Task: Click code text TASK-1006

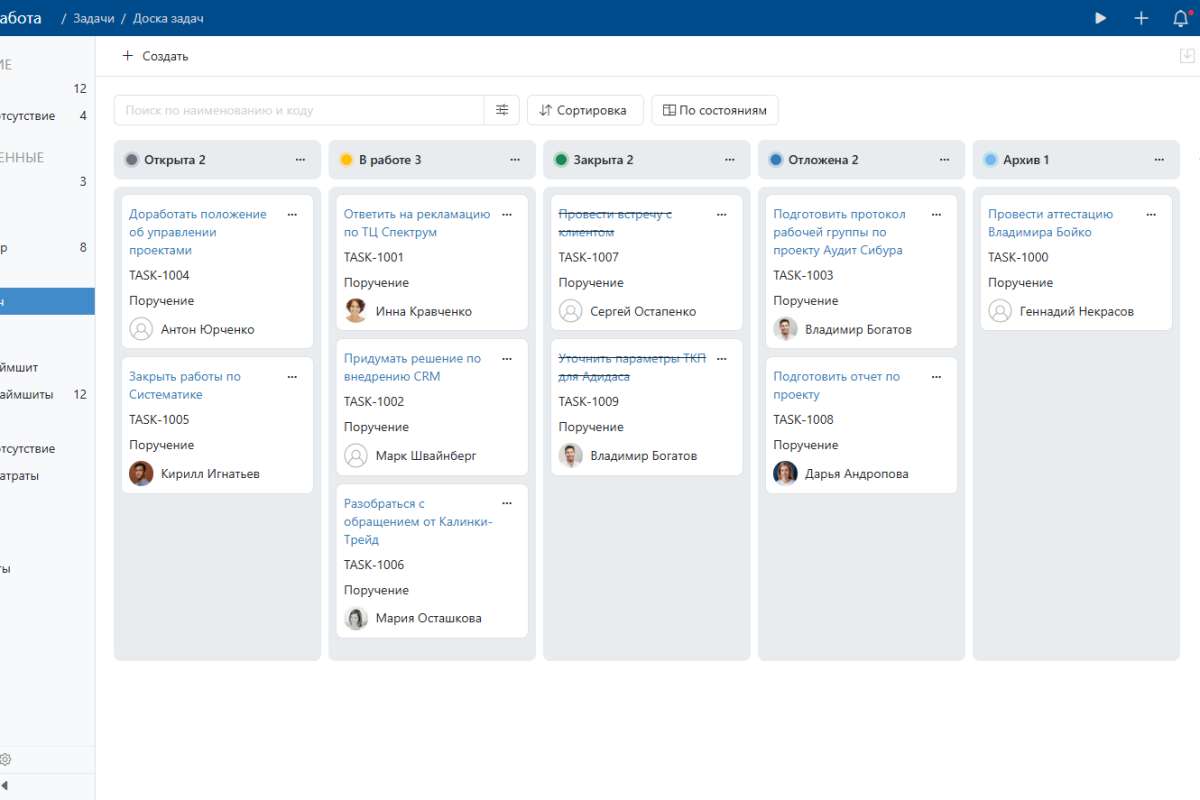Action: [x=374, y=565]
